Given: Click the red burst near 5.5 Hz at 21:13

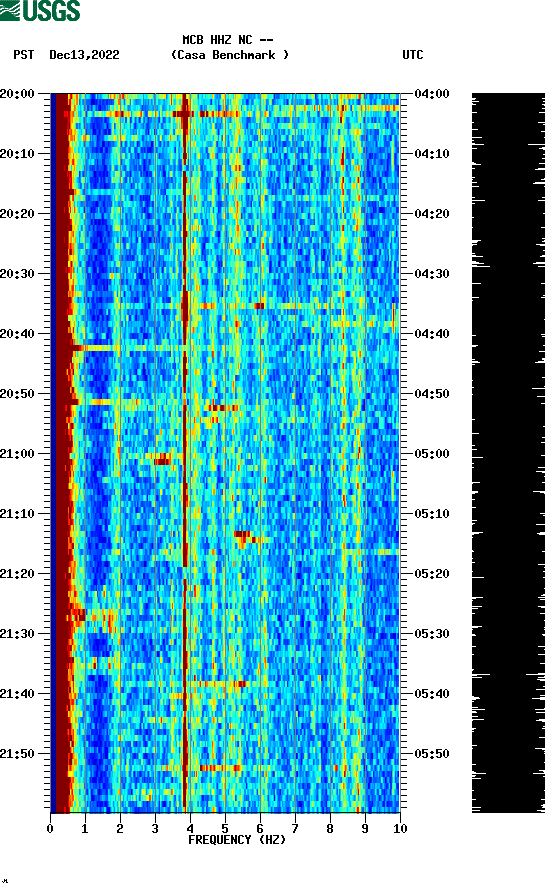Looking at the screenshot, I should click(x=243, y=534).
